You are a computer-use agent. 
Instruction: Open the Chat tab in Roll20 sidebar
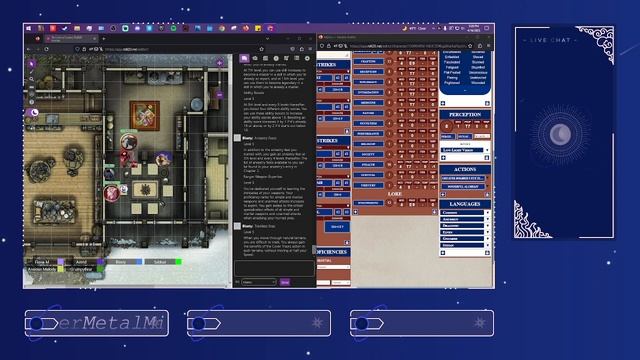pyautogui.click(x=244, y=58)
